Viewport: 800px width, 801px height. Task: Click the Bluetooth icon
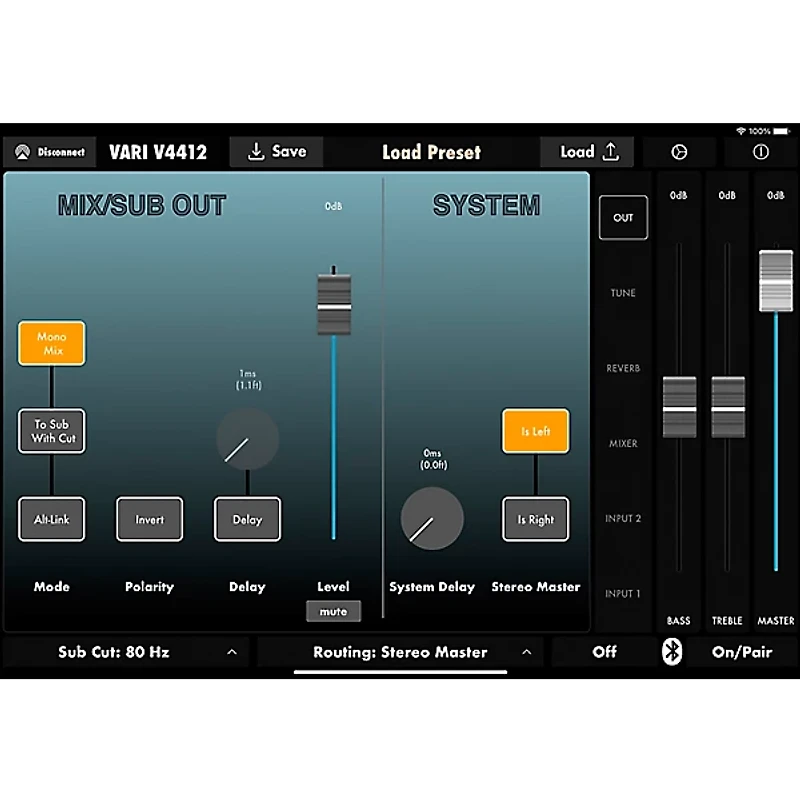click(673, 652)
